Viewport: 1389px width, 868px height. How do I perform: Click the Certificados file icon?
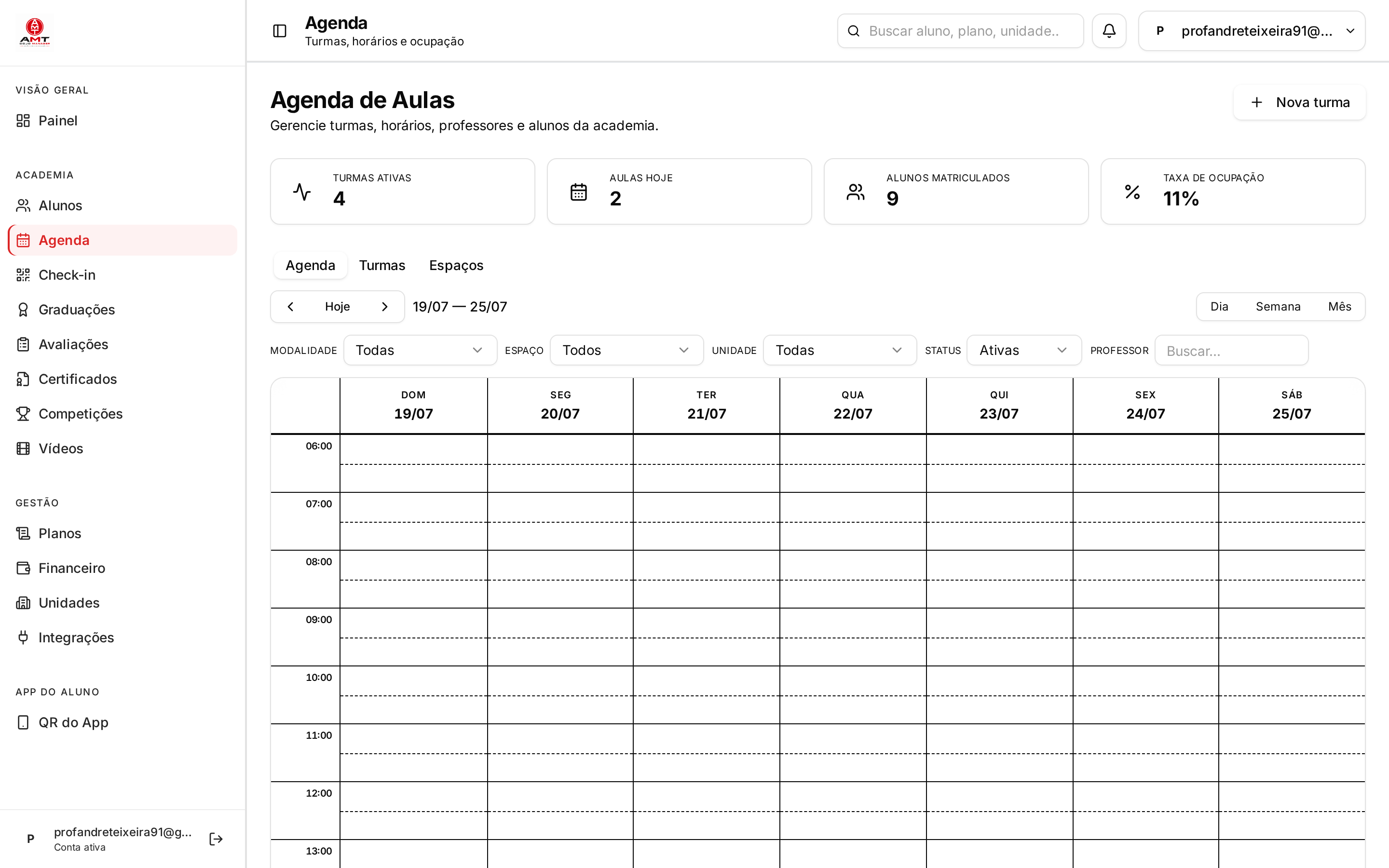(x=23, y=379)
